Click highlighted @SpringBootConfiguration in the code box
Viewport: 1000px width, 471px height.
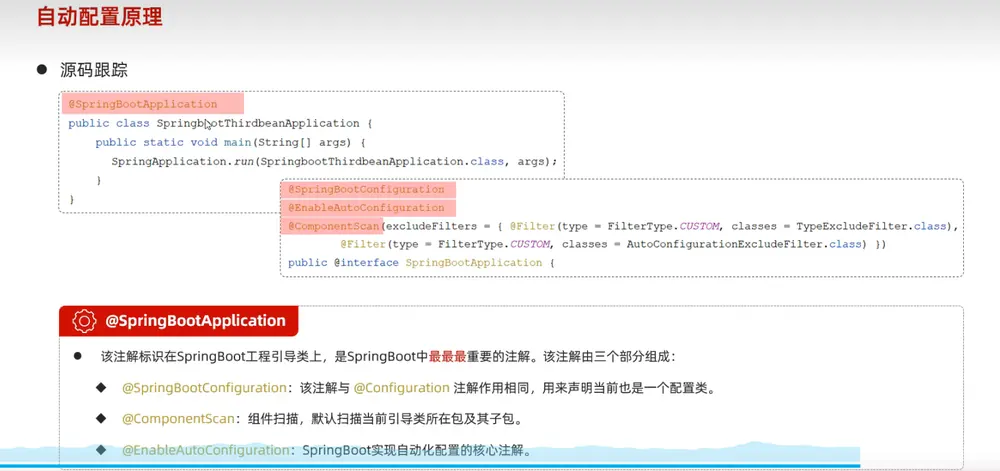tap(366, 190)
